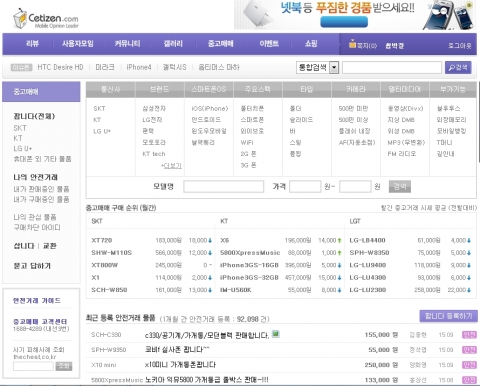480x386 pixels.
Task: Open LG-LU2300 in LGT ranking
Action: point(368,290)
